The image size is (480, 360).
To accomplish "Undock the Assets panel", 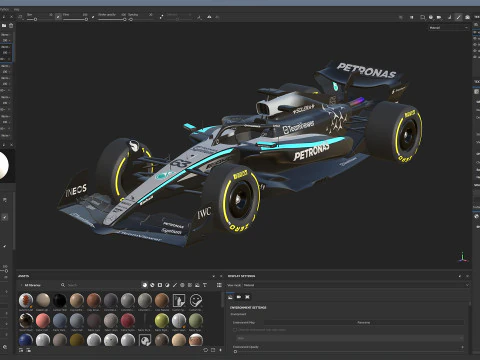I will pyautogui.click(x=214, y=276).
